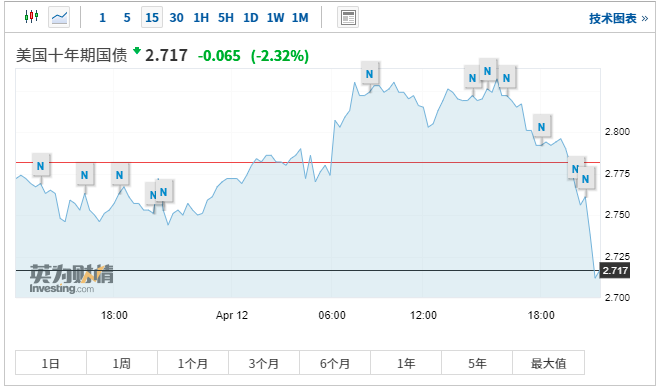Click the leftmost N news marker on red line
This screenshot has width=662, height=389.
point(41,166)
